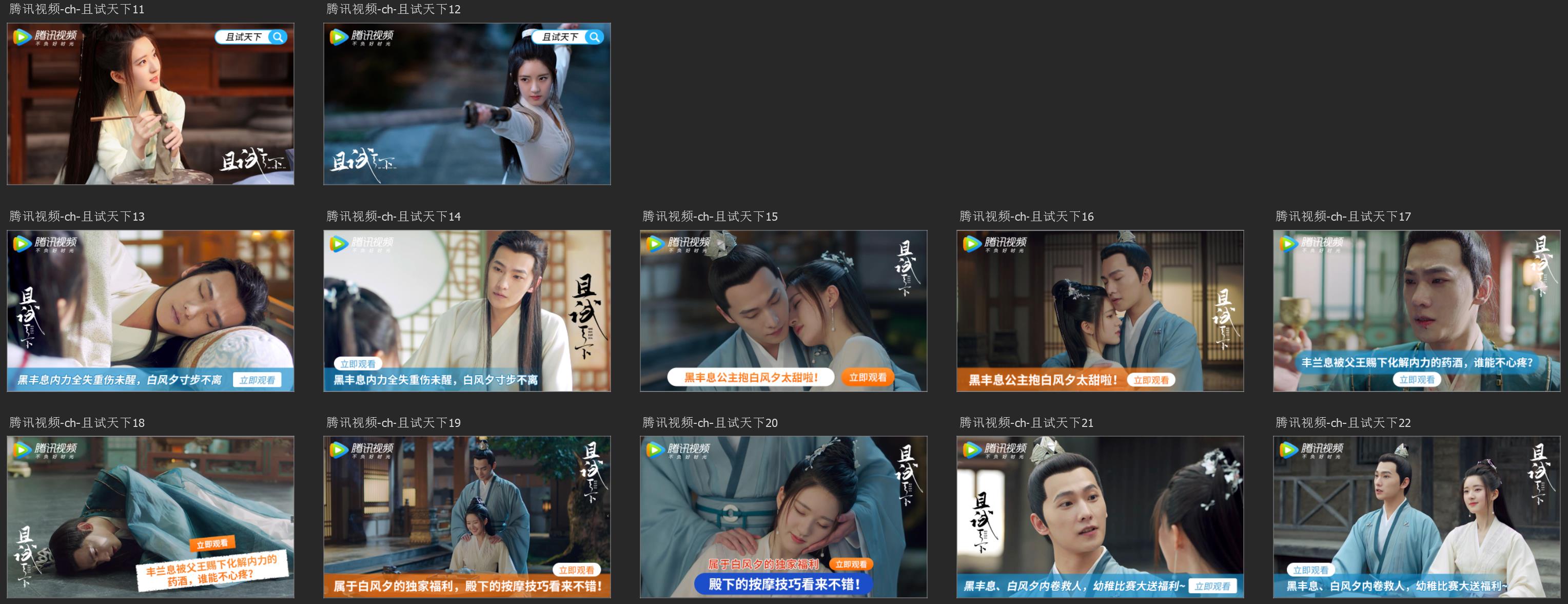
Task: Click Tencent Video logo in banner 18
Action: tap(45, 450)
